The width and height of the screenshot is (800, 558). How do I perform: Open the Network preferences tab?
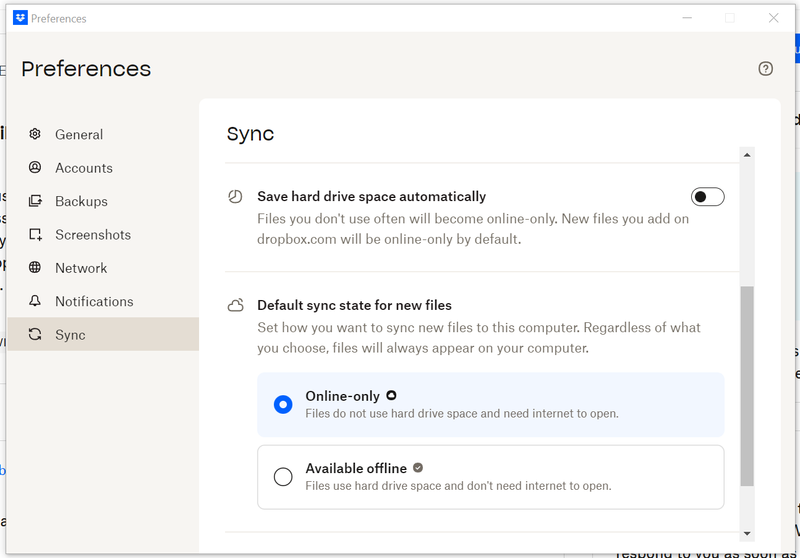[81, 268]
